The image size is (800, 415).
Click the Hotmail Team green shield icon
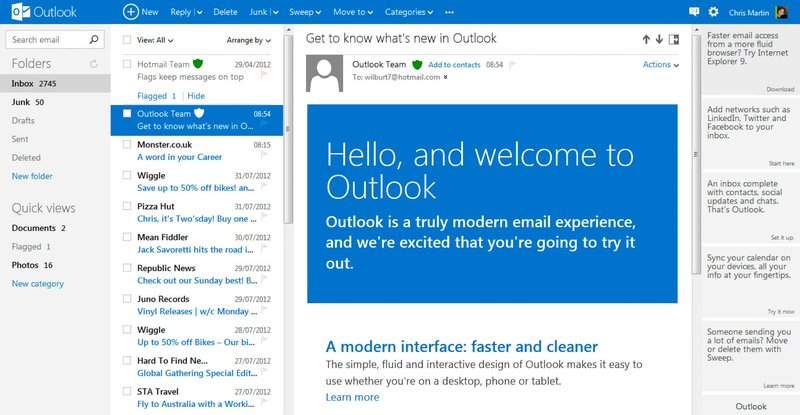click(198, 63)
